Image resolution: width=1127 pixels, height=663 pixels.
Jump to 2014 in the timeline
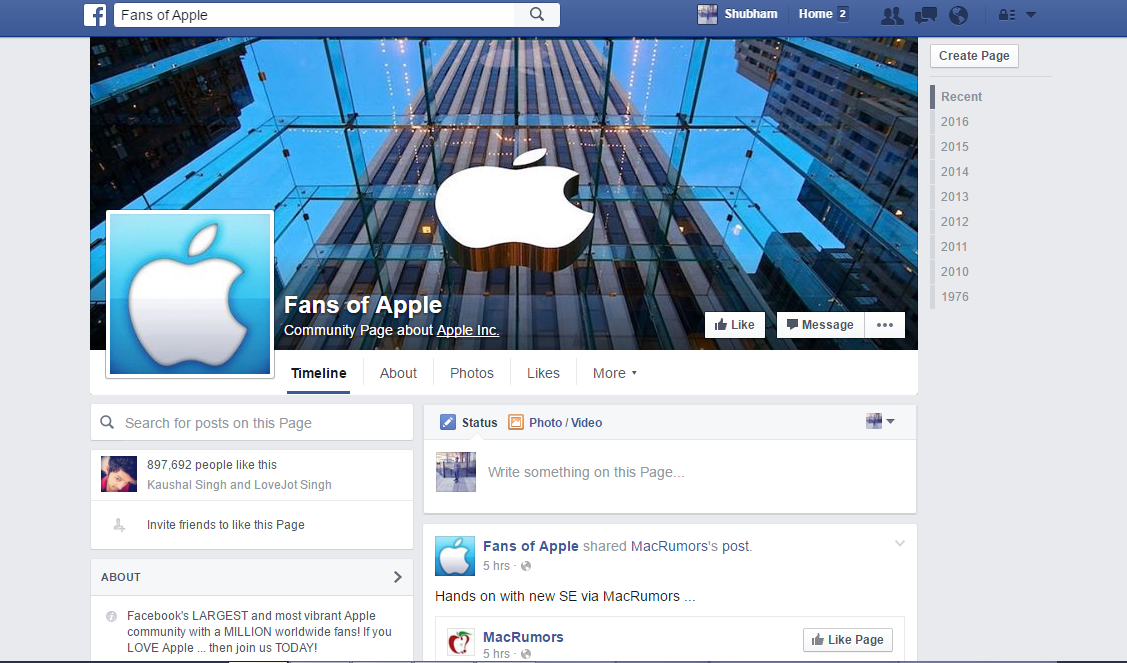pyautogui.click(x=954, y=172)
